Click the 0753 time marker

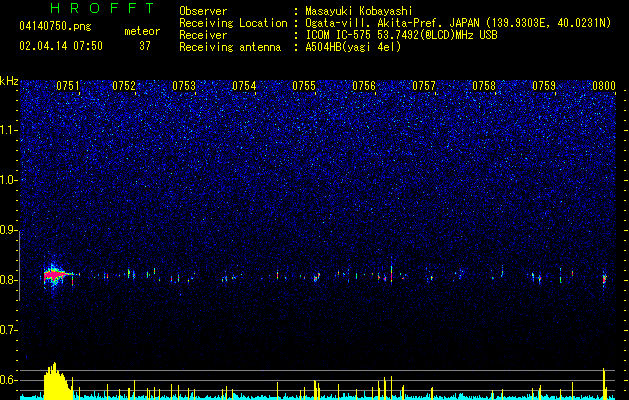tap(184, 86)
